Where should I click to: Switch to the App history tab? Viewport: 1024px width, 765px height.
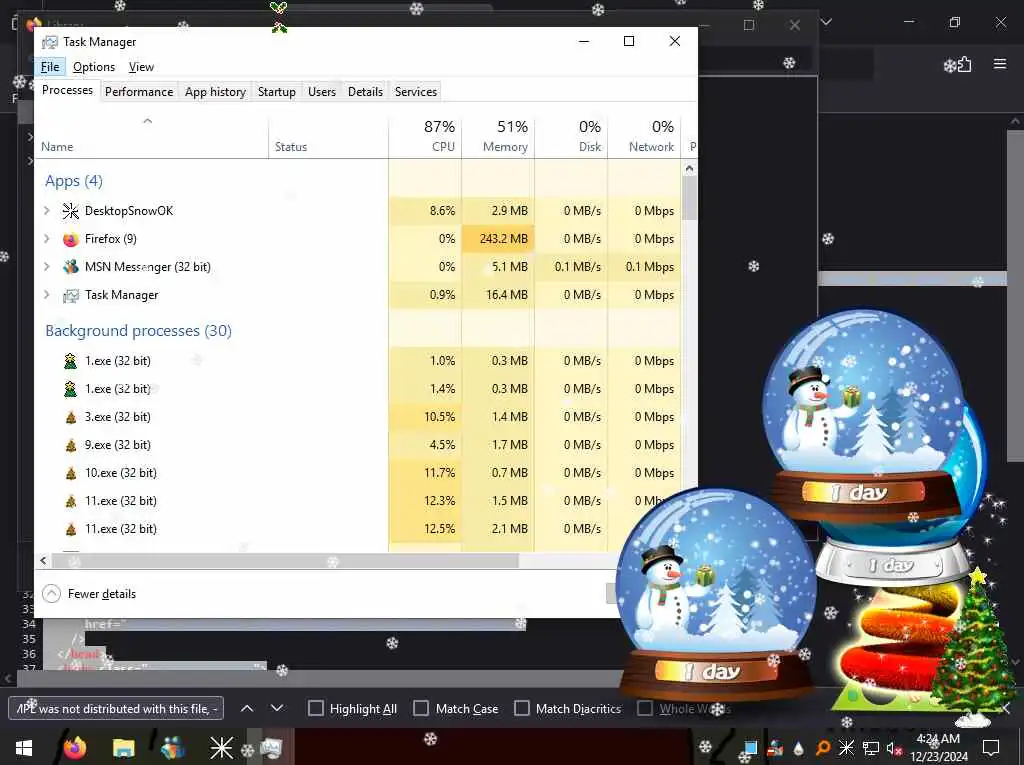(x=215, y=91)
